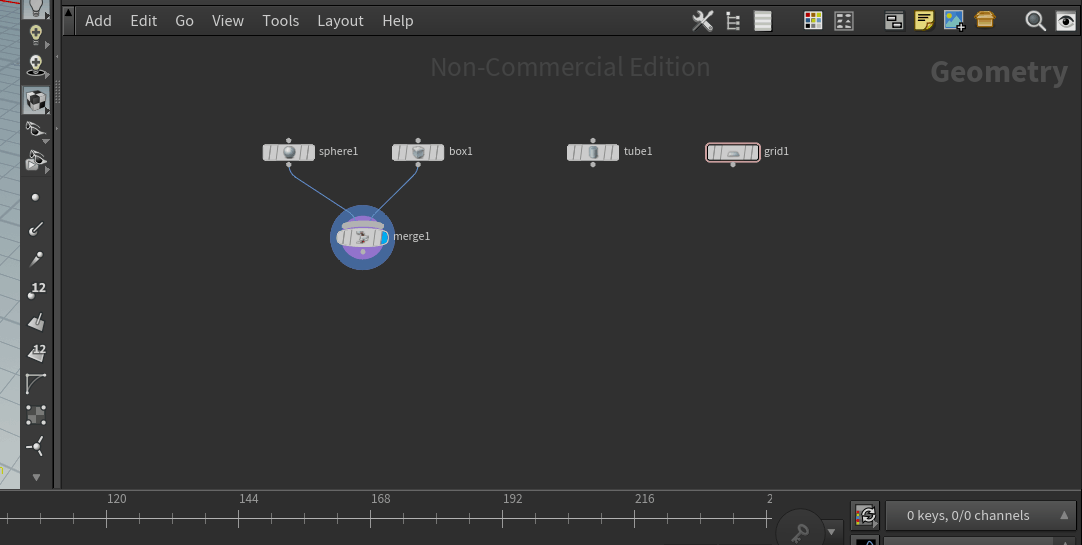Open the node color palette icon
Image resolution: width=1082 pixels, height=545 pixels.
(813, 21)
